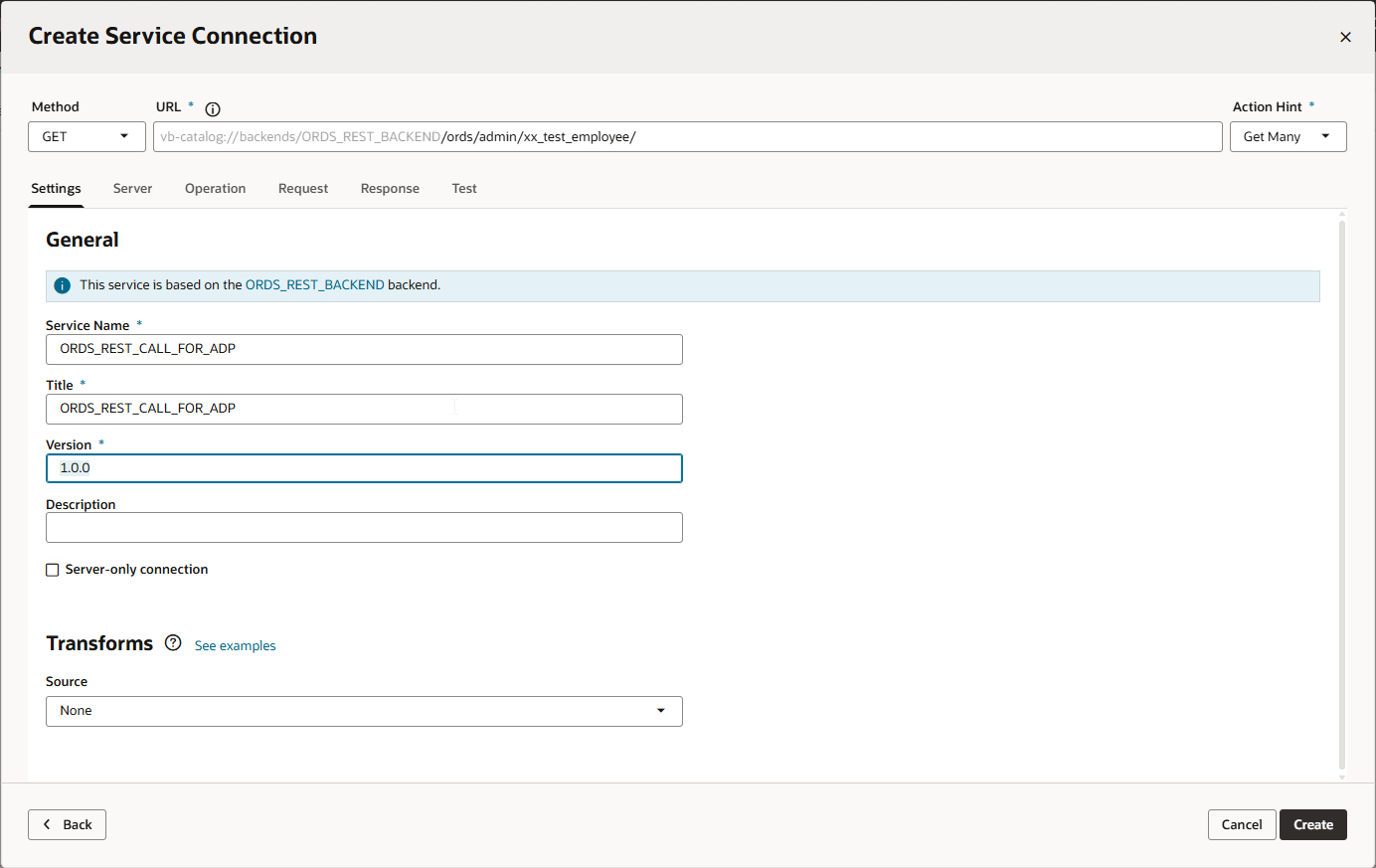Enable Server-only connection checkbox
The width and height of the screenshot is (1376, 868).
click(53, 570)
